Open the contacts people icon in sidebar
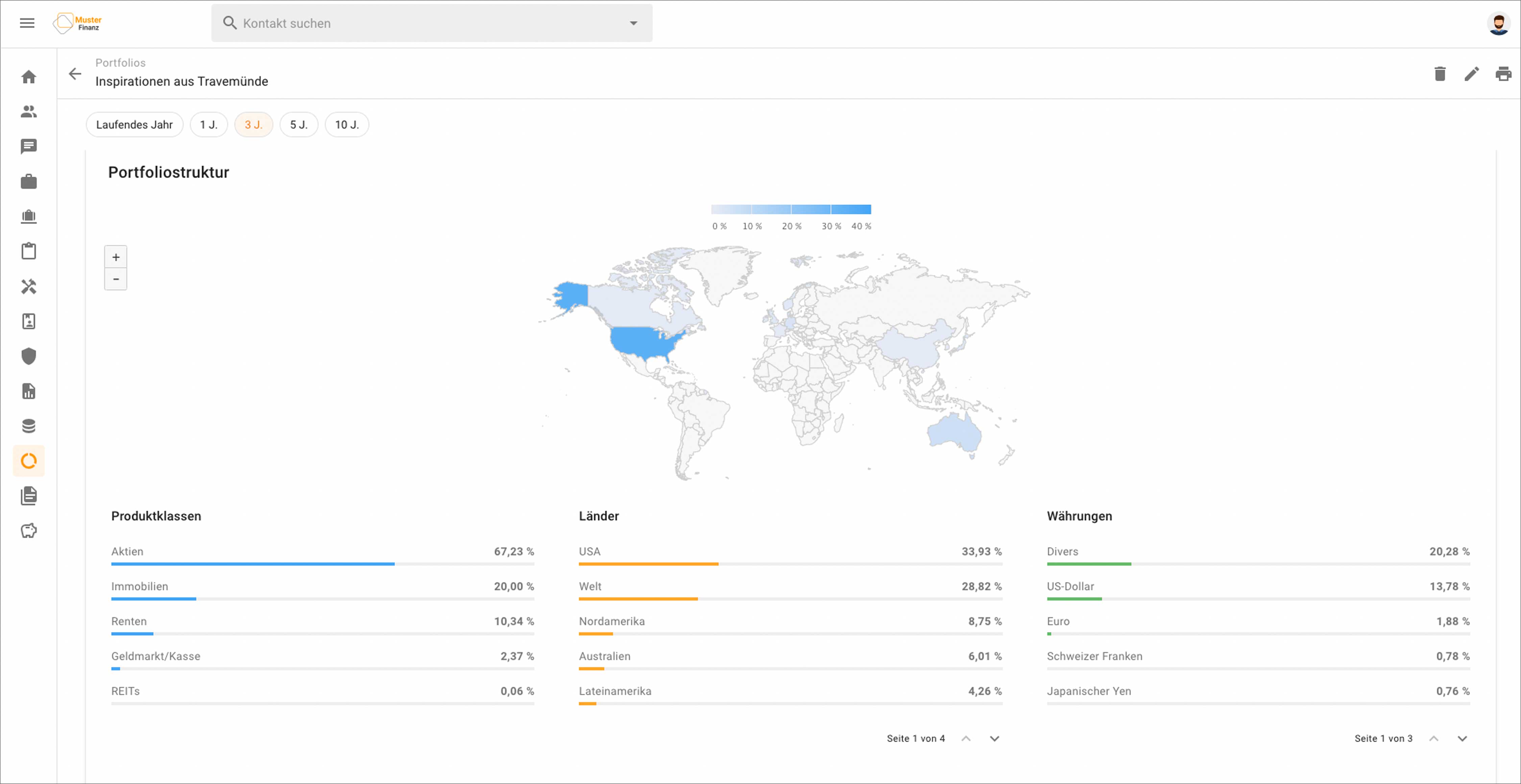The height and width of the screenshot is (784, 1521). (28, 111)
